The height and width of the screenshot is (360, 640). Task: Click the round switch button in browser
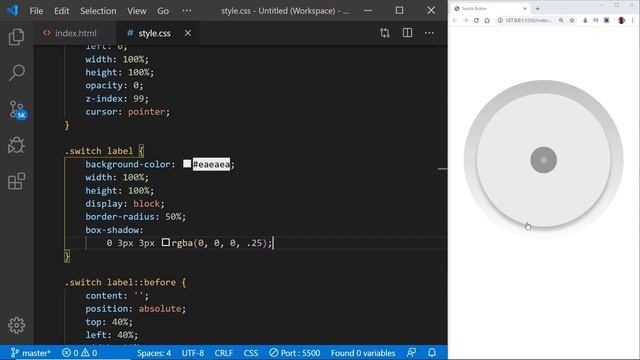543,160
